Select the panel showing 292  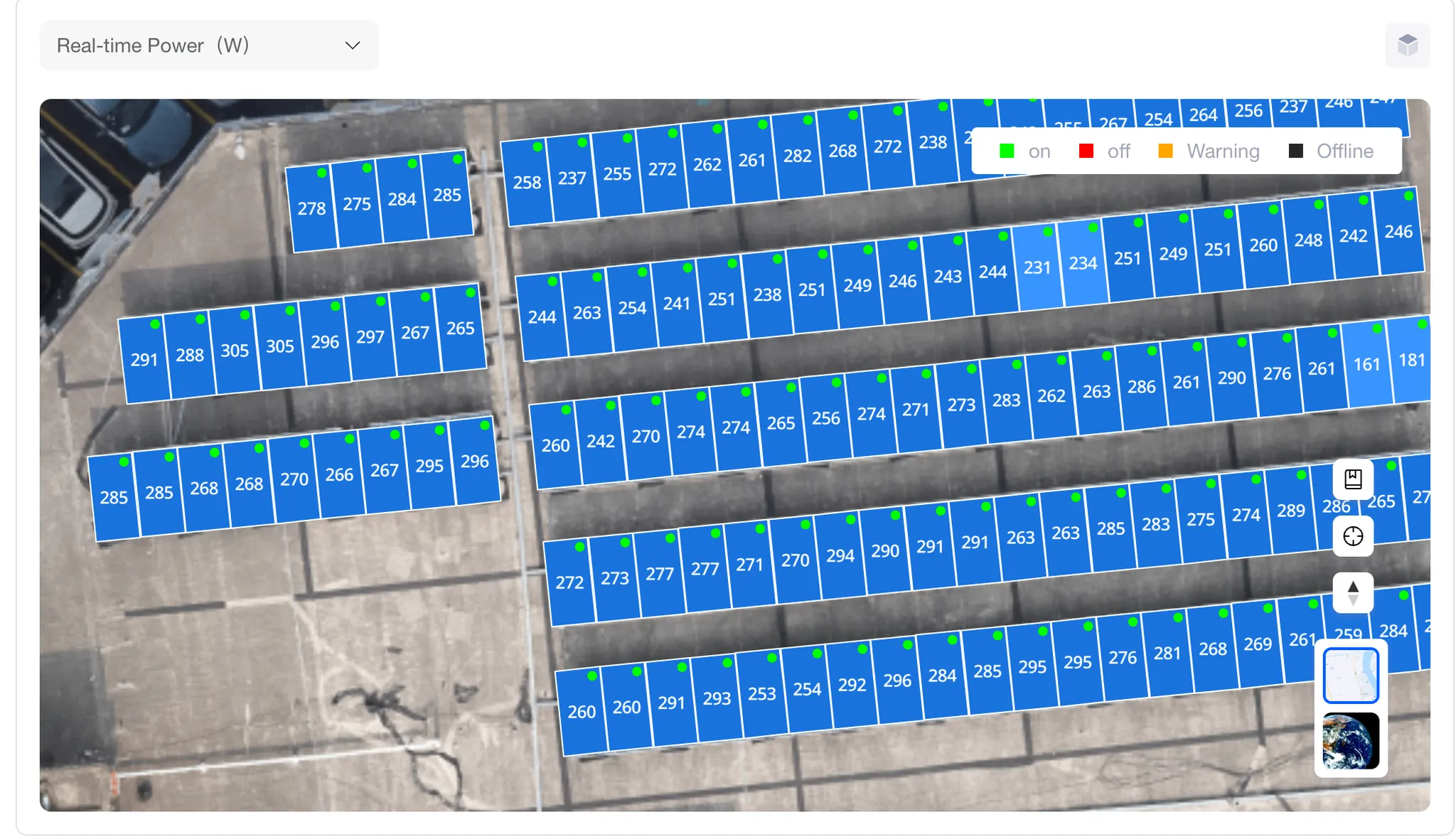point(852,685)
